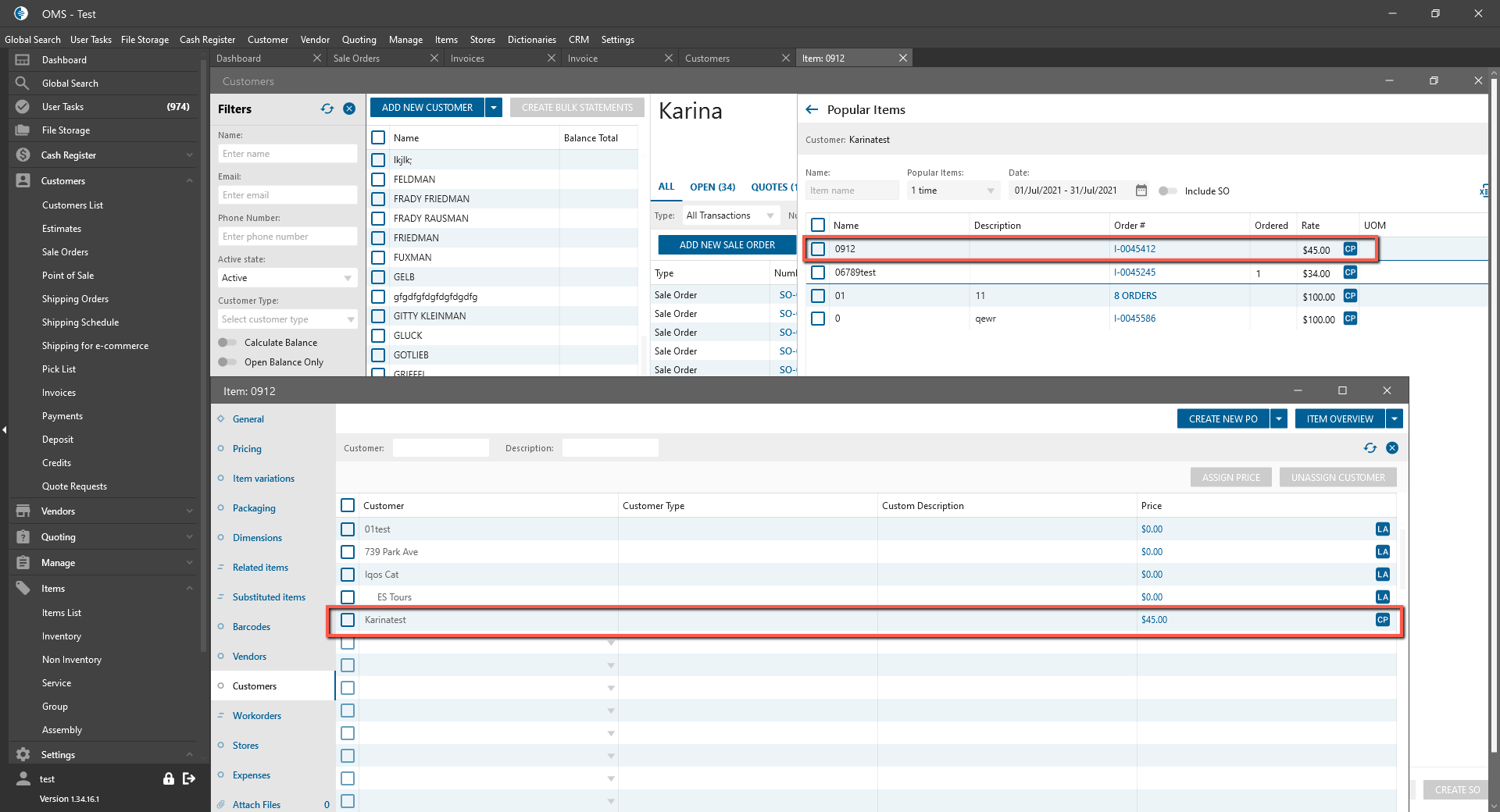Click the logout icon at bottom of sidebar
The height and width of the screenshot is (812, 1500).
[x=189, y=778]
